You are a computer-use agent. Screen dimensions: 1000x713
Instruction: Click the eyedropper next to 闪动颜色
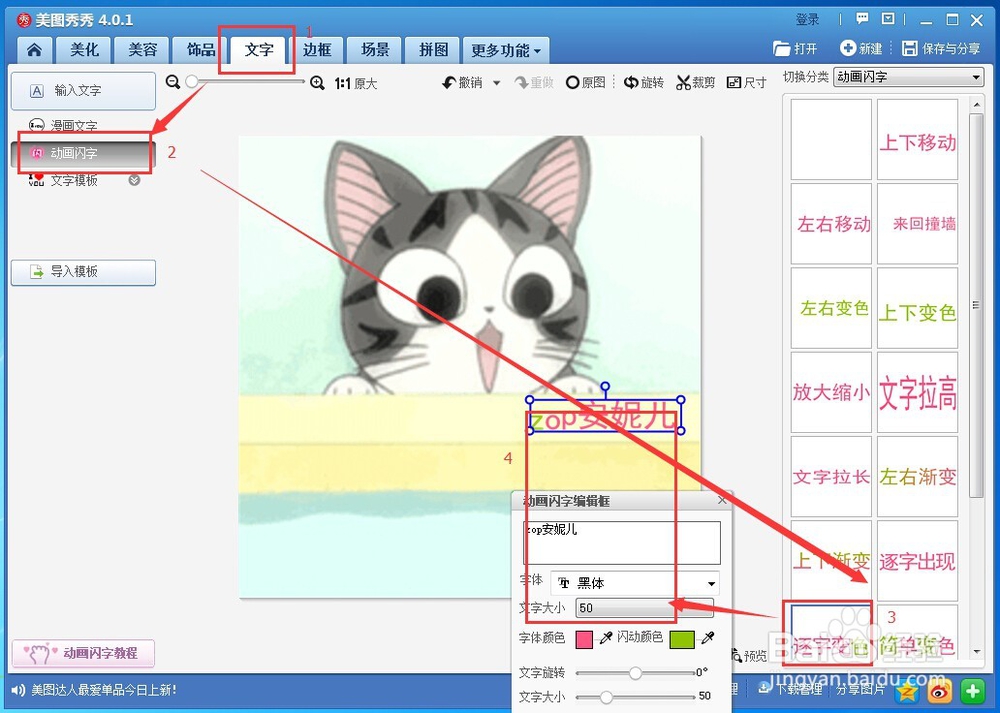click(x=707, y=638)
